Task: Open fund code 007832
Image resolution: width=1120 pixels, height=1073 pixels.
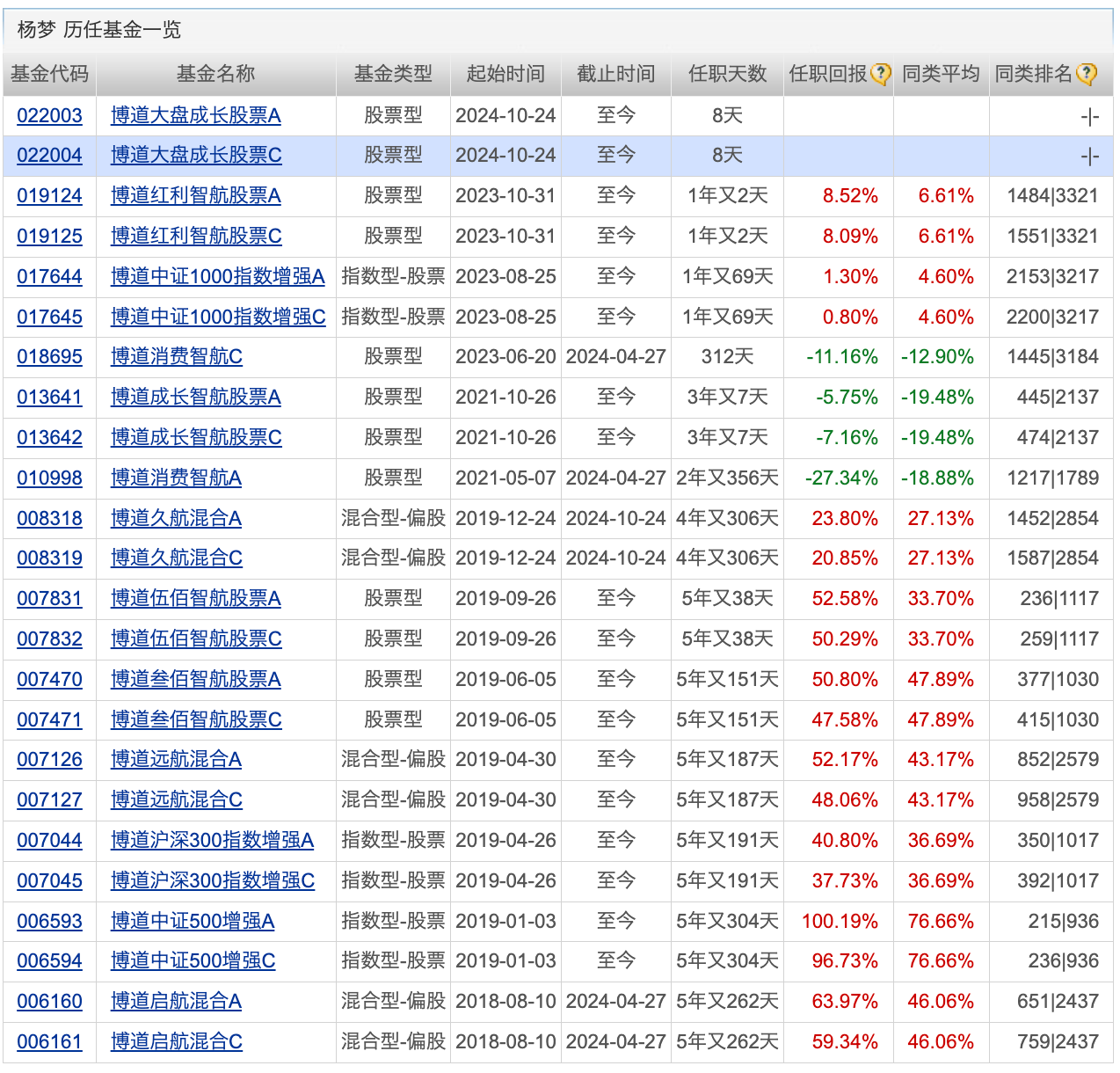Action: (x=49, y=639)
